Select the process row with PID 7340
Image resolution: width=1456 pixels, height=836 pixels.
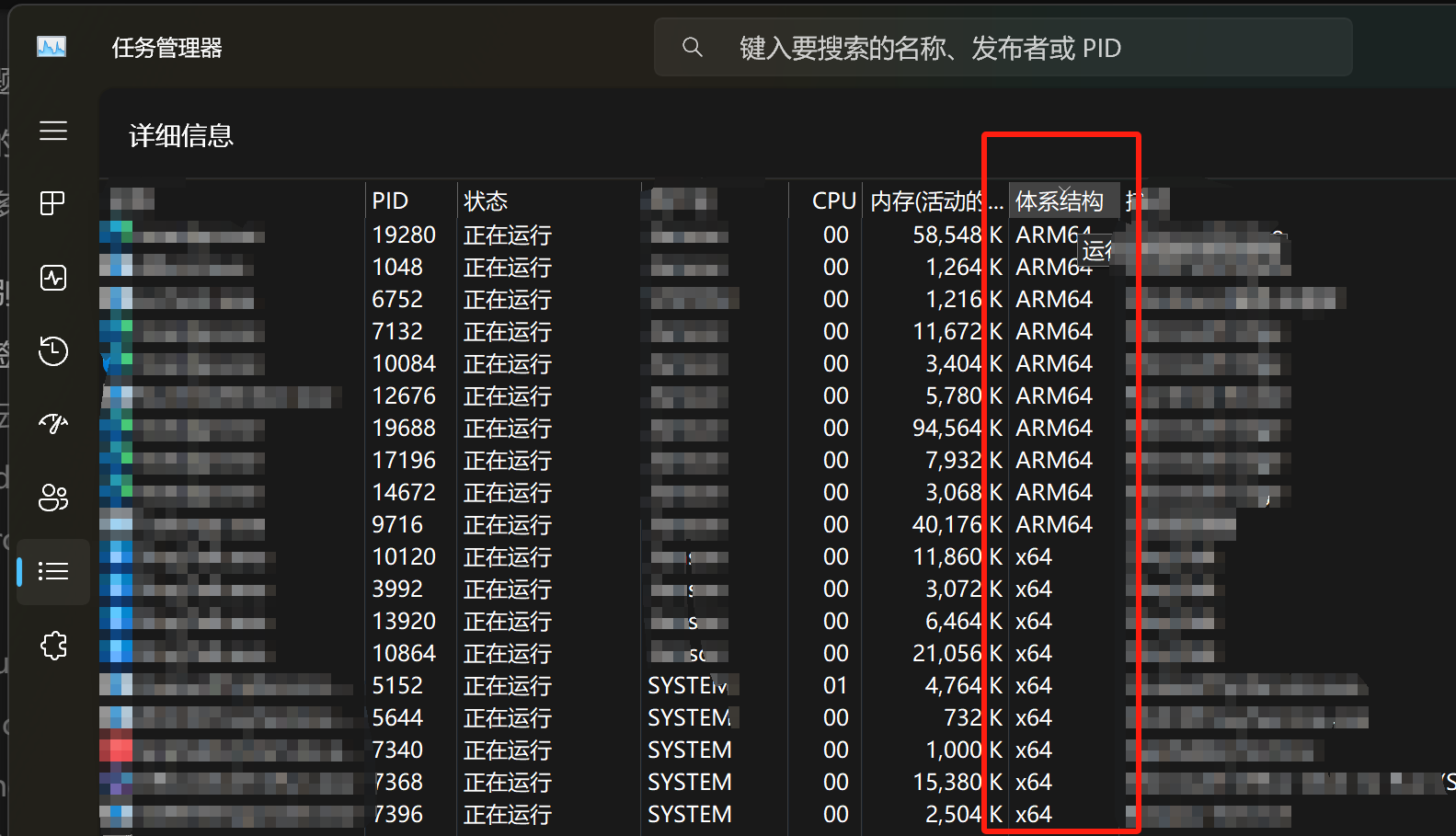[397, 750]
